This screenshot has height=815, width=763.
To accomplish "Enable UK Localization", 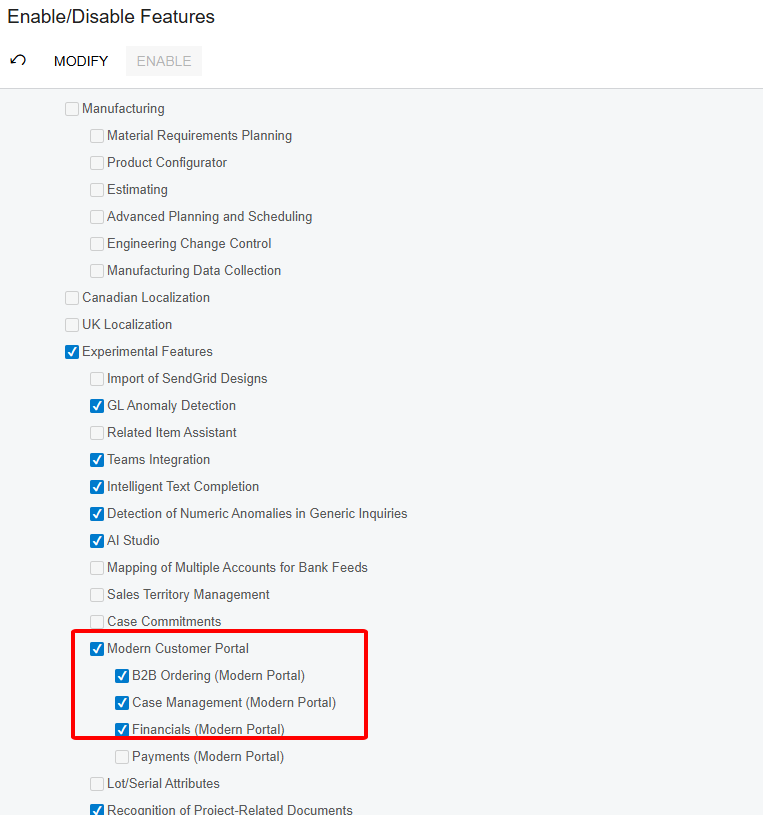I will tap(71, 324).
